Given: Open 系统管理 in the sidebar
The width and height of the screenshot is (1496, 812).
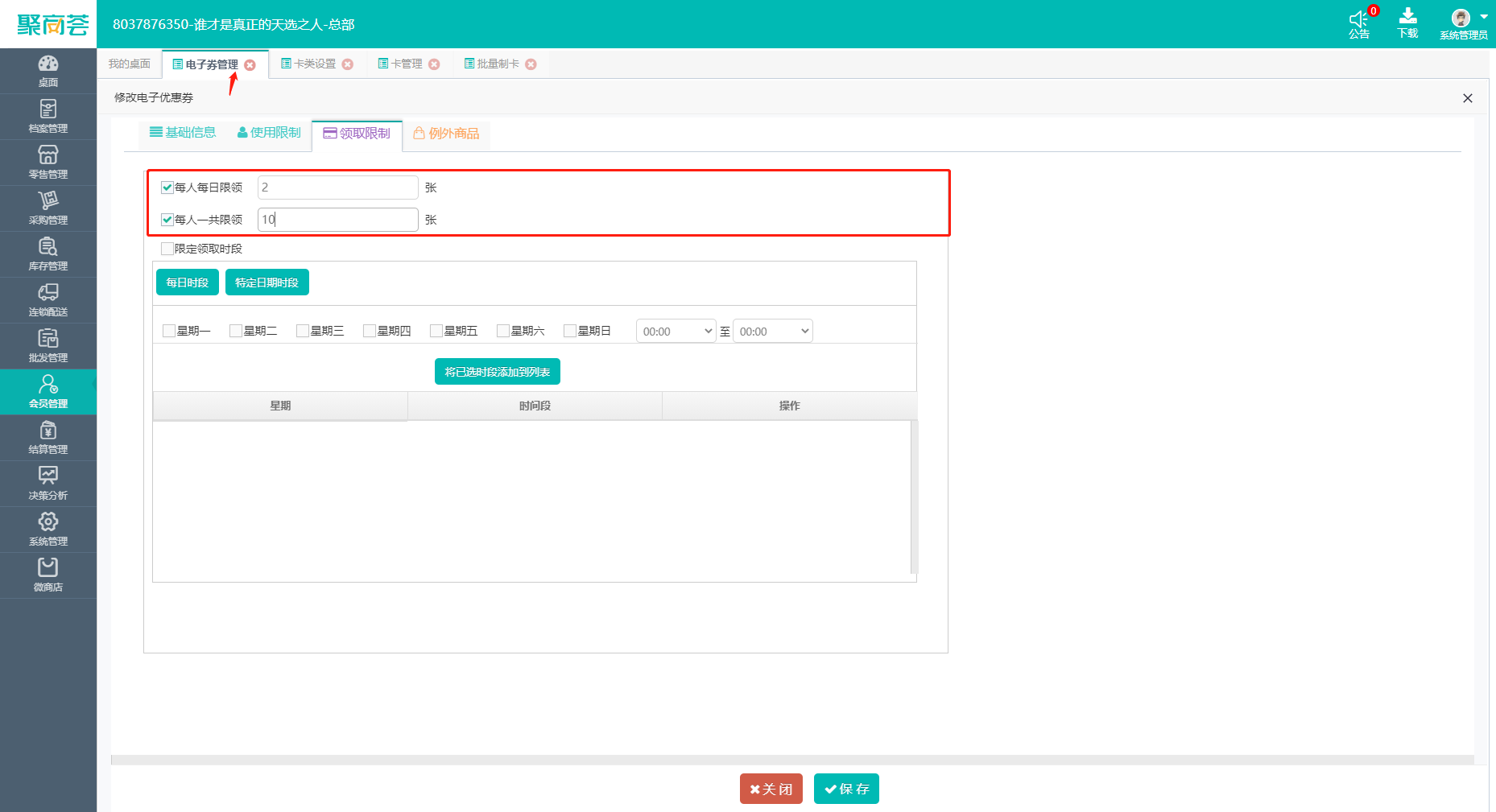Looking at the screenshot, I should (48, 530).
